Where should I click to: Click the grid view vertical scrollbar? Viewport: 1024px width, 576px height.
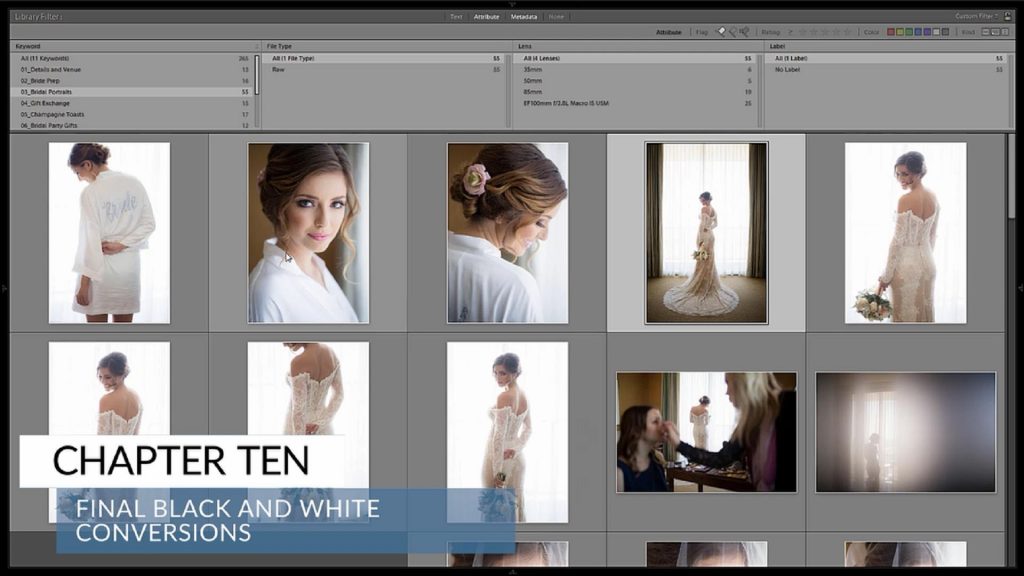tap(1011, 176)
